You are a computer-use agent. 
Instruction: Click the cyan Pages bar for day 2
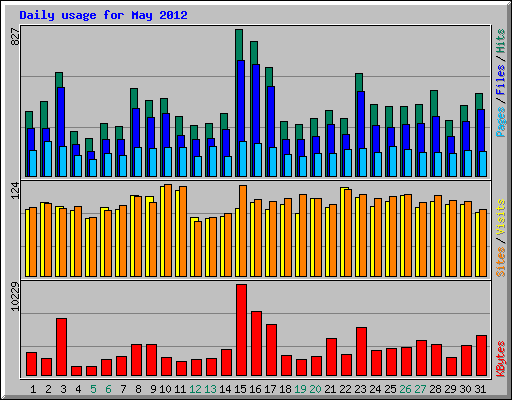(48, 159)
